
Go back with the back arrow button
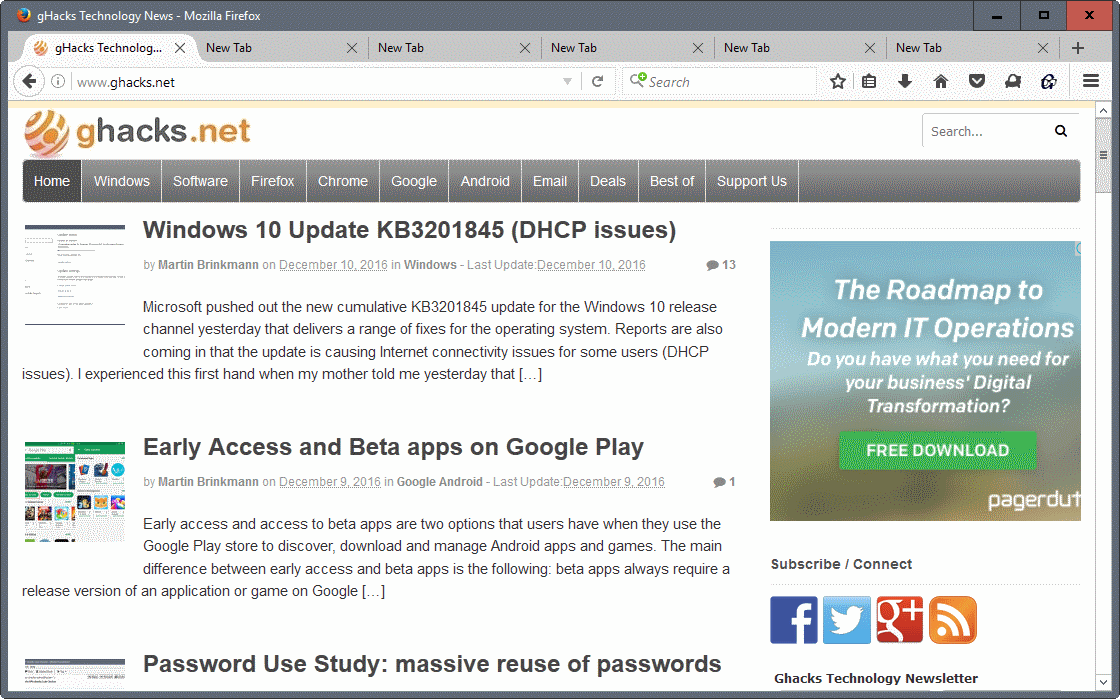(29, 81)
